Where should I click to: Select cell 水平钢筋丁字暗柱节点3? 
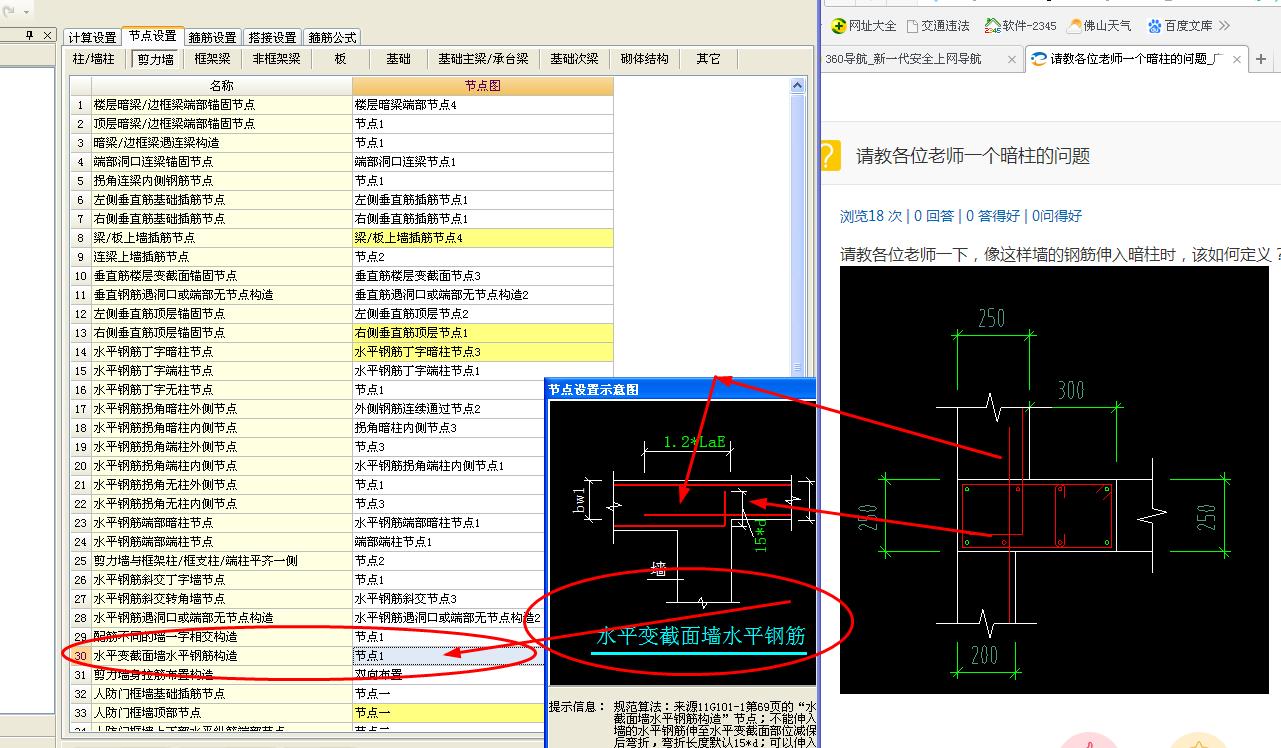tap(483, 352)
